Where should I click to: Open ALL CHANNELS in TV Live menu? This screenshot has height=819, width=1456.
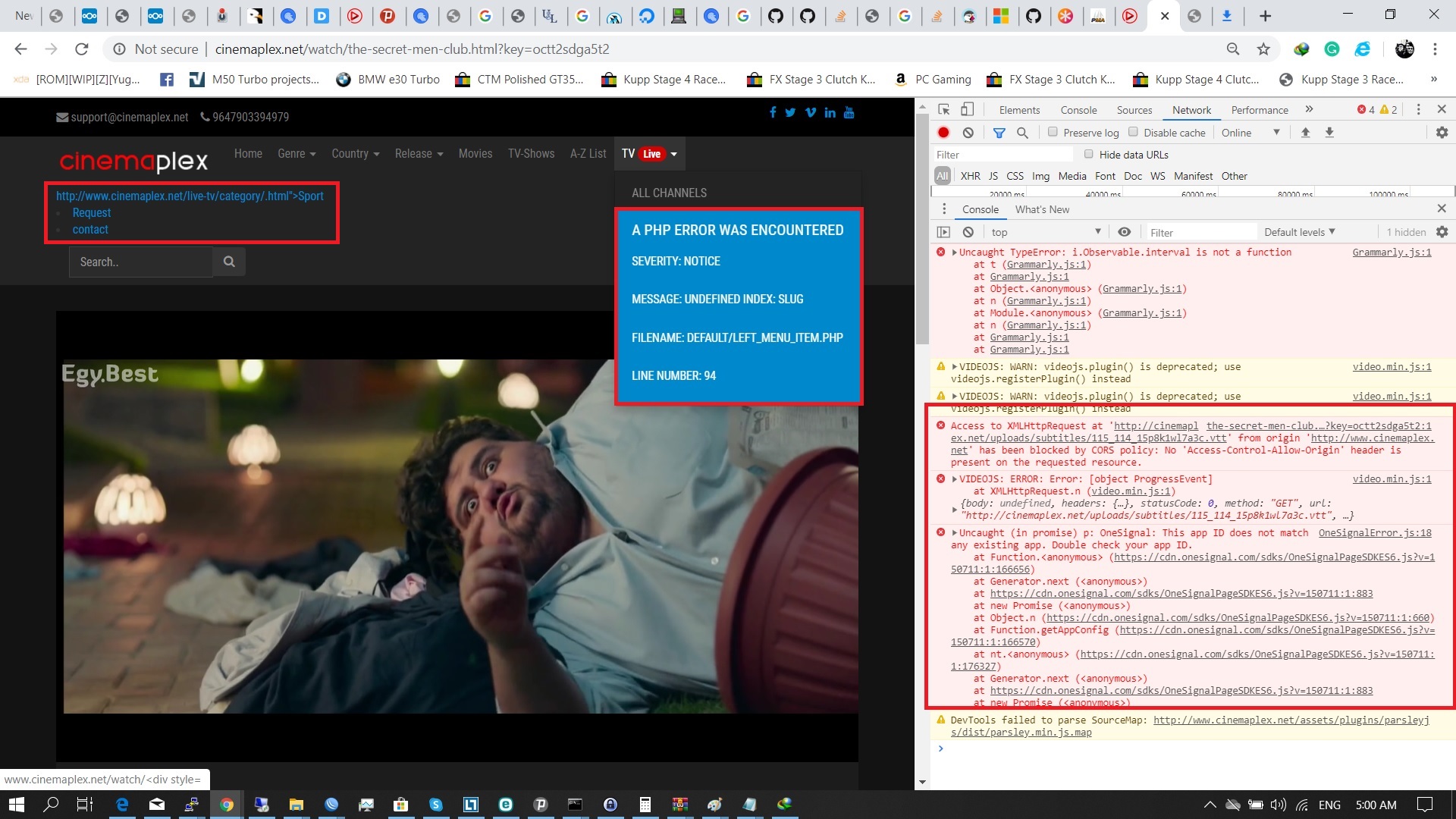click(x=670, y=193)
